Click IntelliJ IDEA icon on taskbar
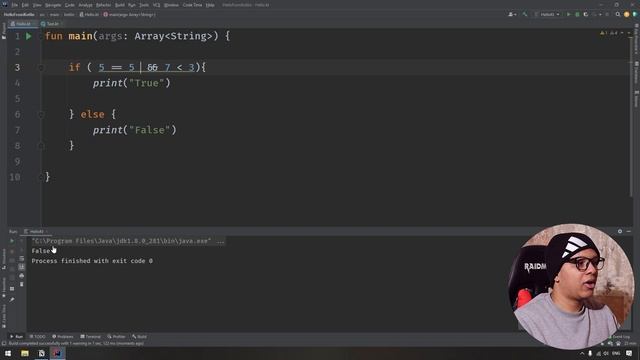640x360 pixels. point(57,353)
